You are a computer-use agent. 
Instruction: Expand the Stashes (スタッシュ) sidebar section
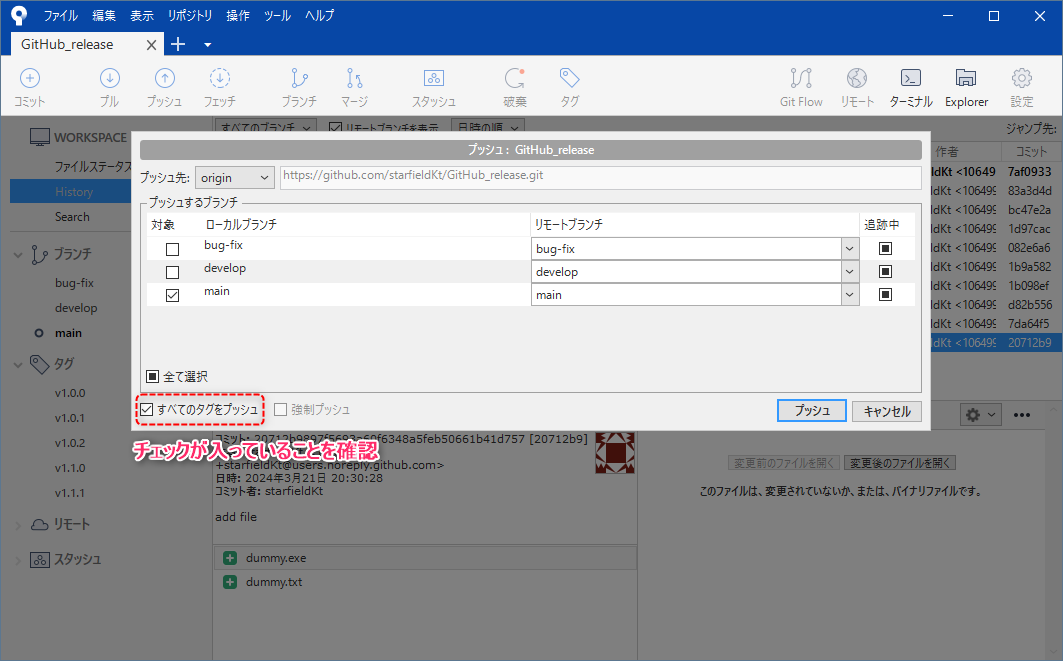[18, 560]
